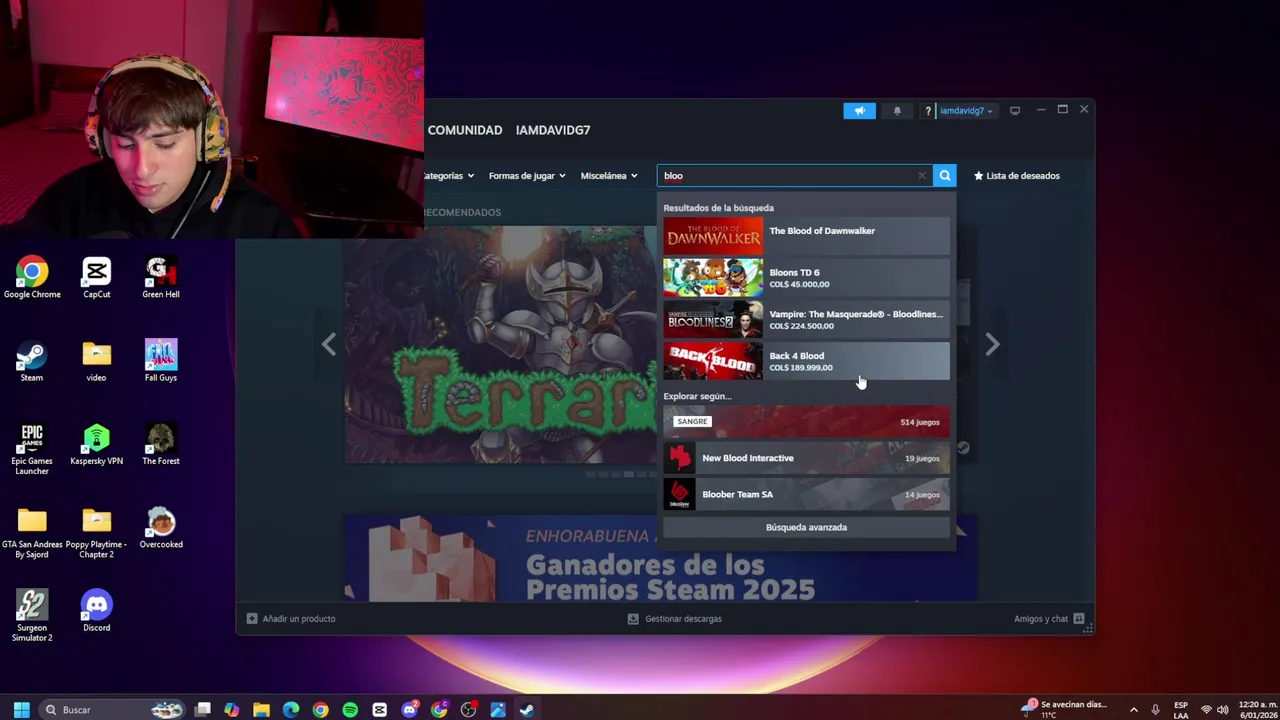Open Fall Guys desktop shortcut
The height and width of the screenshot is (720, 1280).
(x=161, y=361)
